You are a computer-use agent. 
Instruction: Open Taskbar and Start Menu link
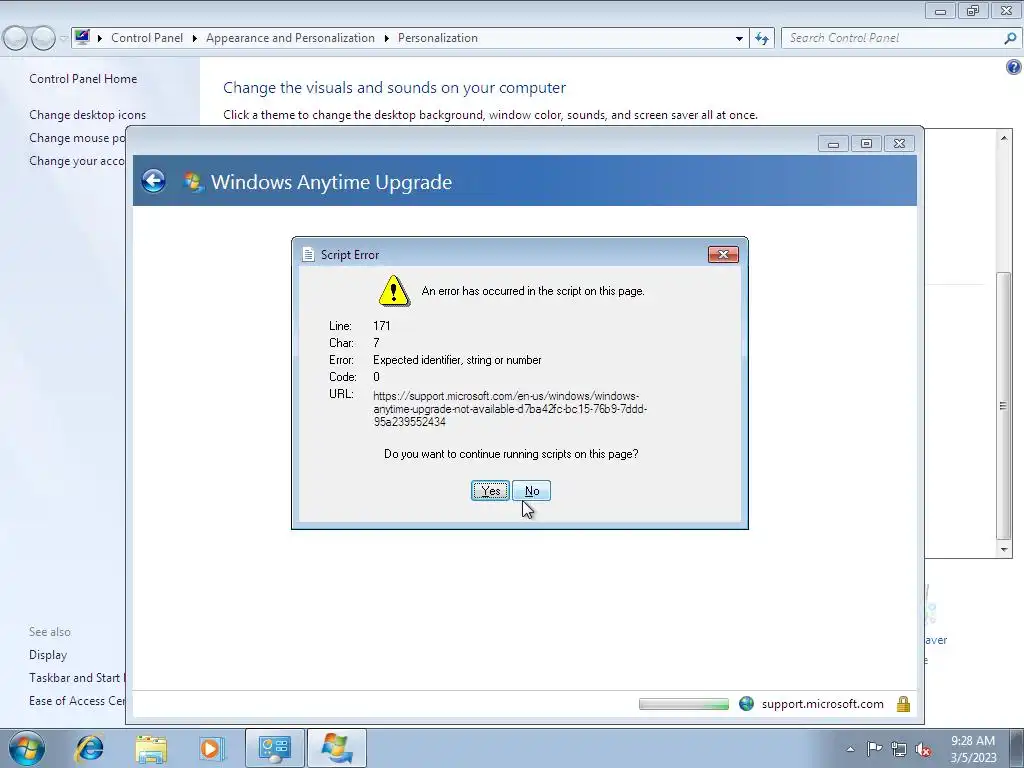77,678
